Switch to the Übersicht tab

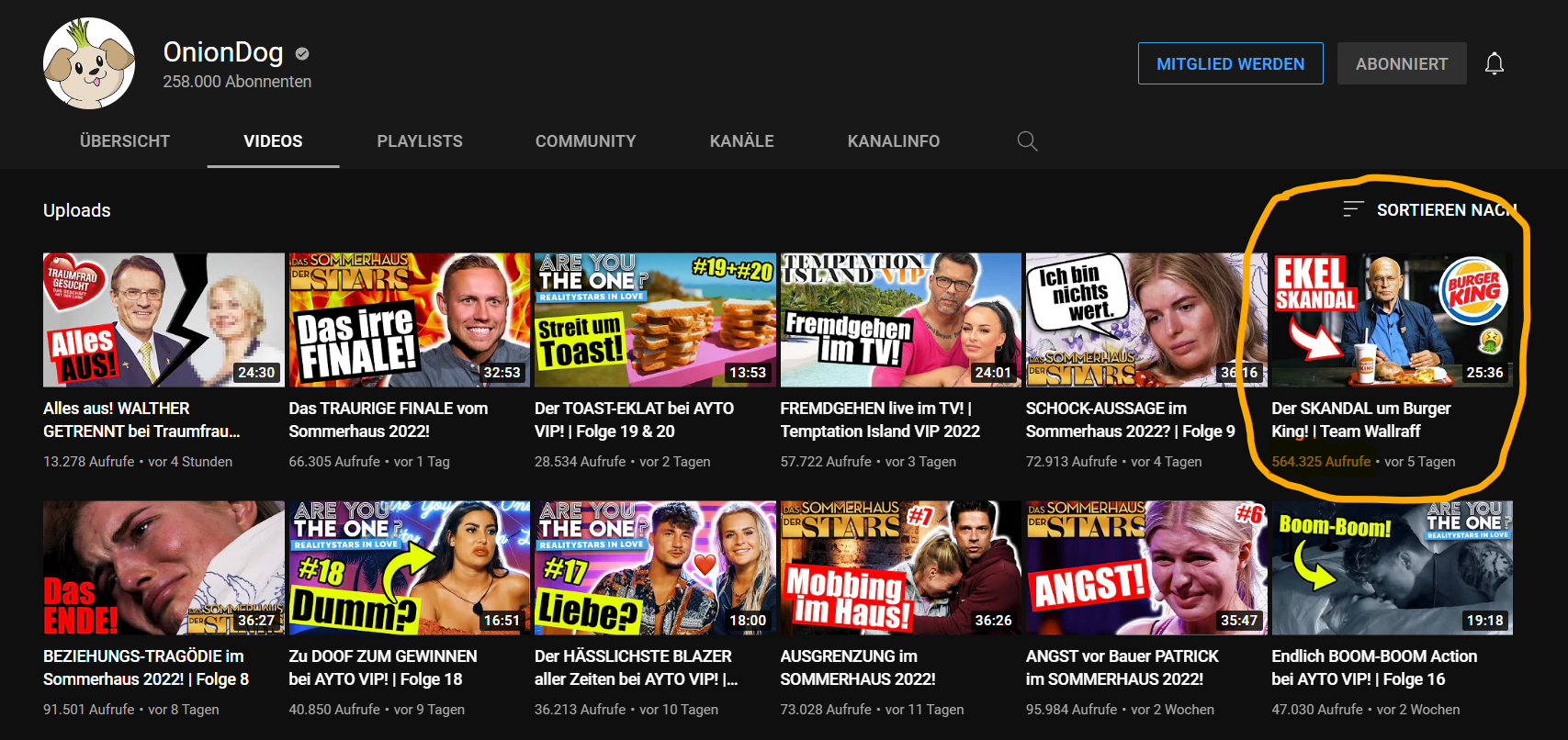[125, 141]
